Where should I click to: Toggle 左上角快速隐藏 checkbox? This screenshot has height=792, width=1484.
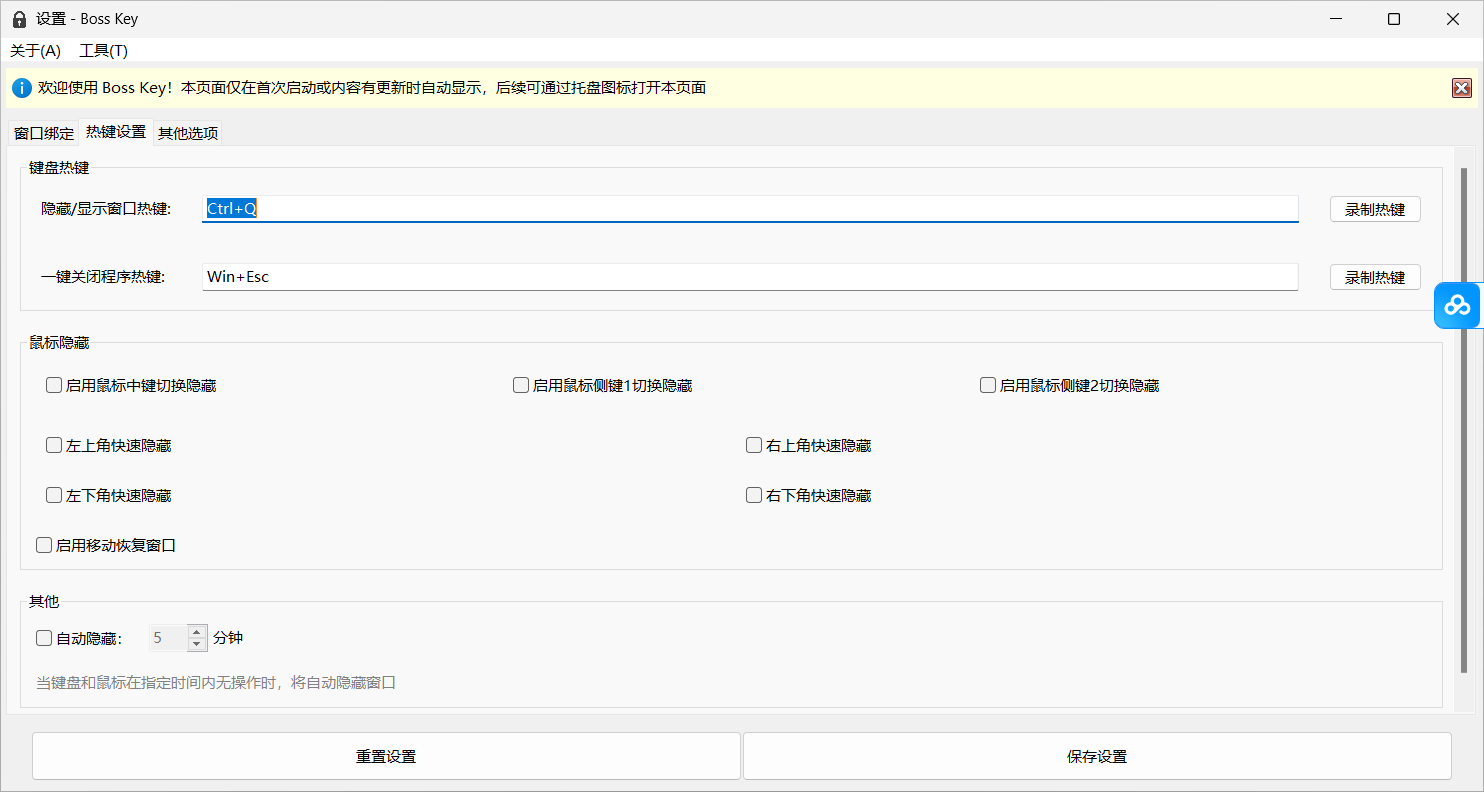click(x=54, y=445)
